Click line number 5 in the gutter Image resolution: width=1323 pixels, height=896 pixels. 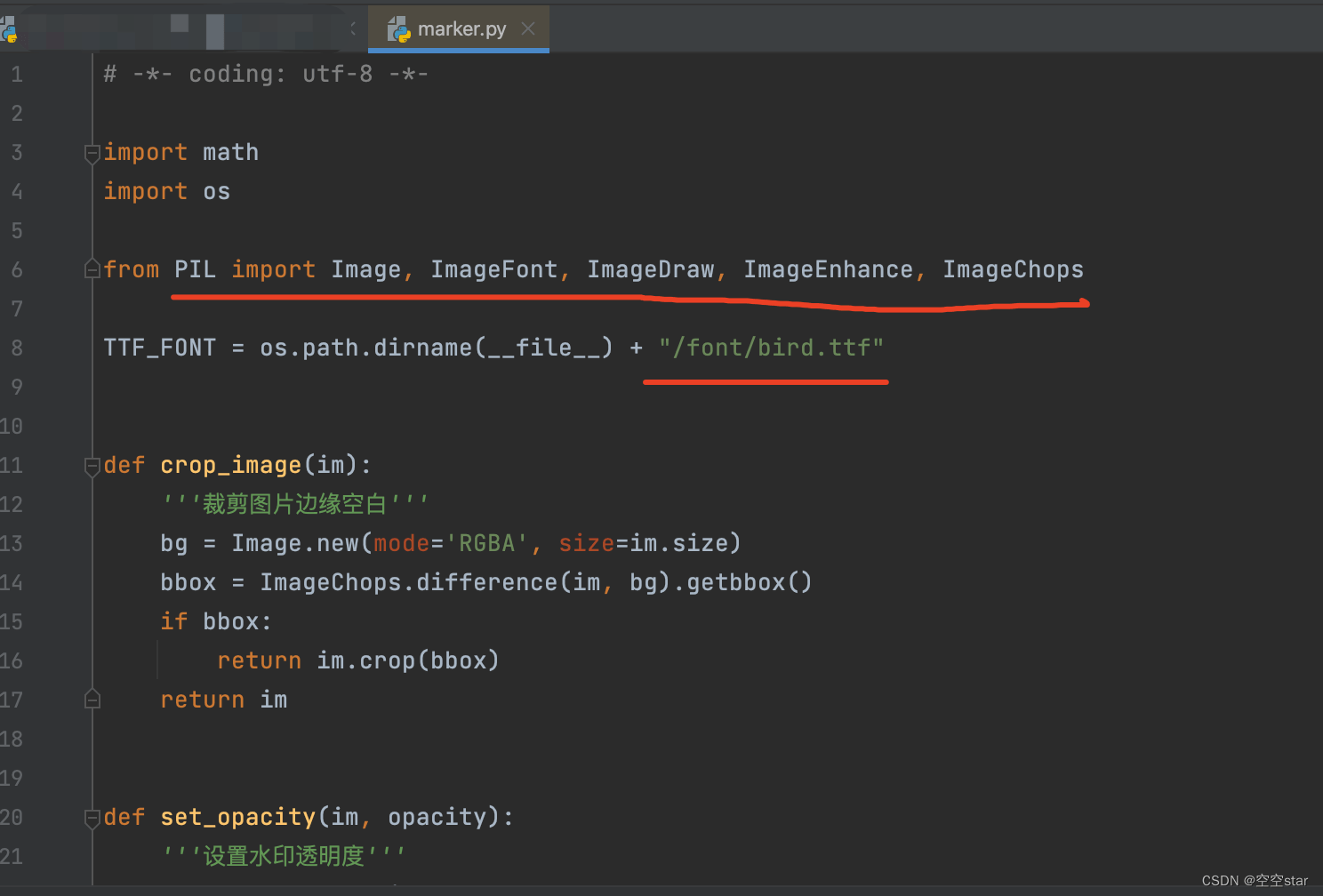pyautogui.click(x=16, y=231)
